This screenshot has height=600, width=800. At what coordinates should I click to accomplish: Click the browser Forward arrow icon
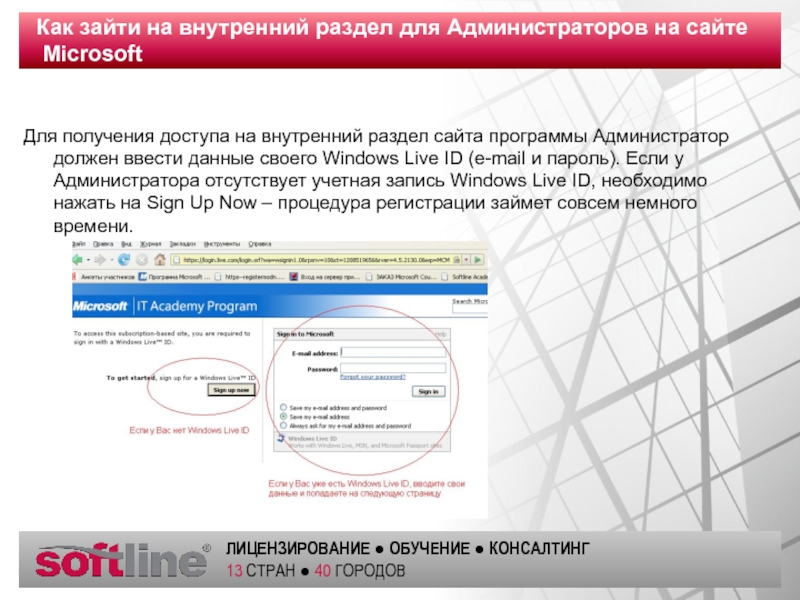pos(99,260)
